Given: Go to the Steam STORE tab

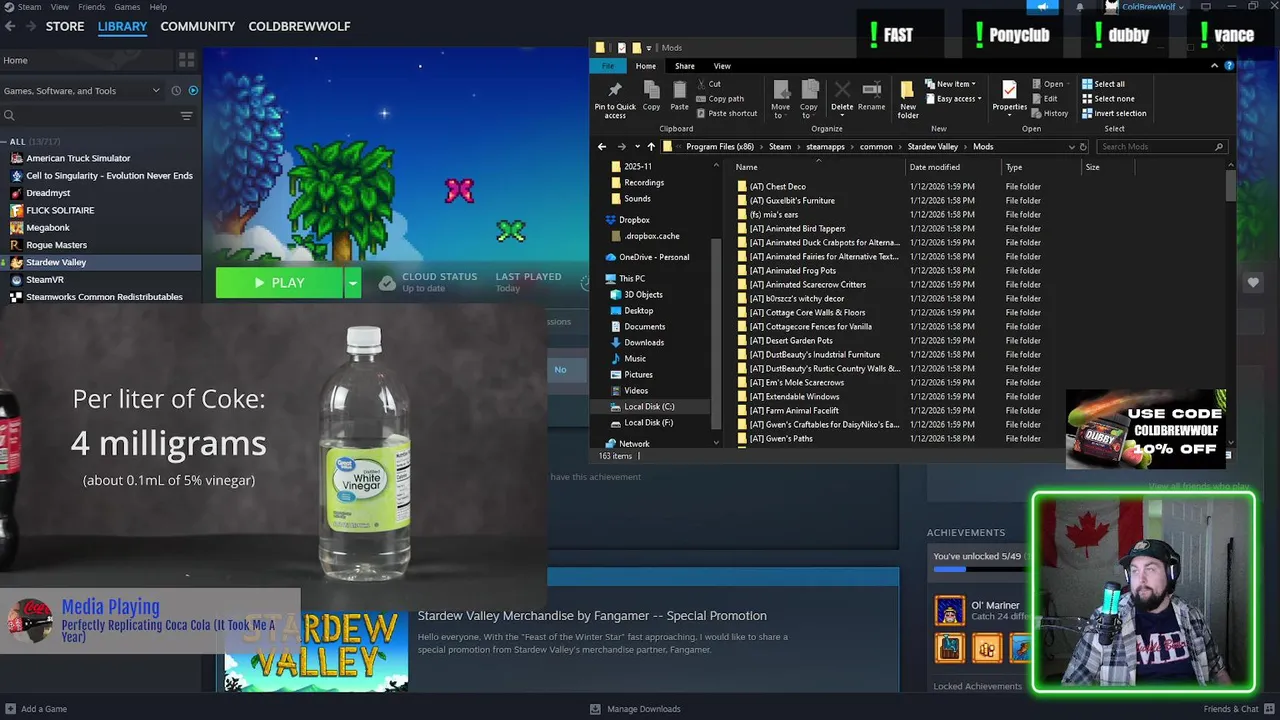Looking at the screenshot, I should click(x=65, y=26).
